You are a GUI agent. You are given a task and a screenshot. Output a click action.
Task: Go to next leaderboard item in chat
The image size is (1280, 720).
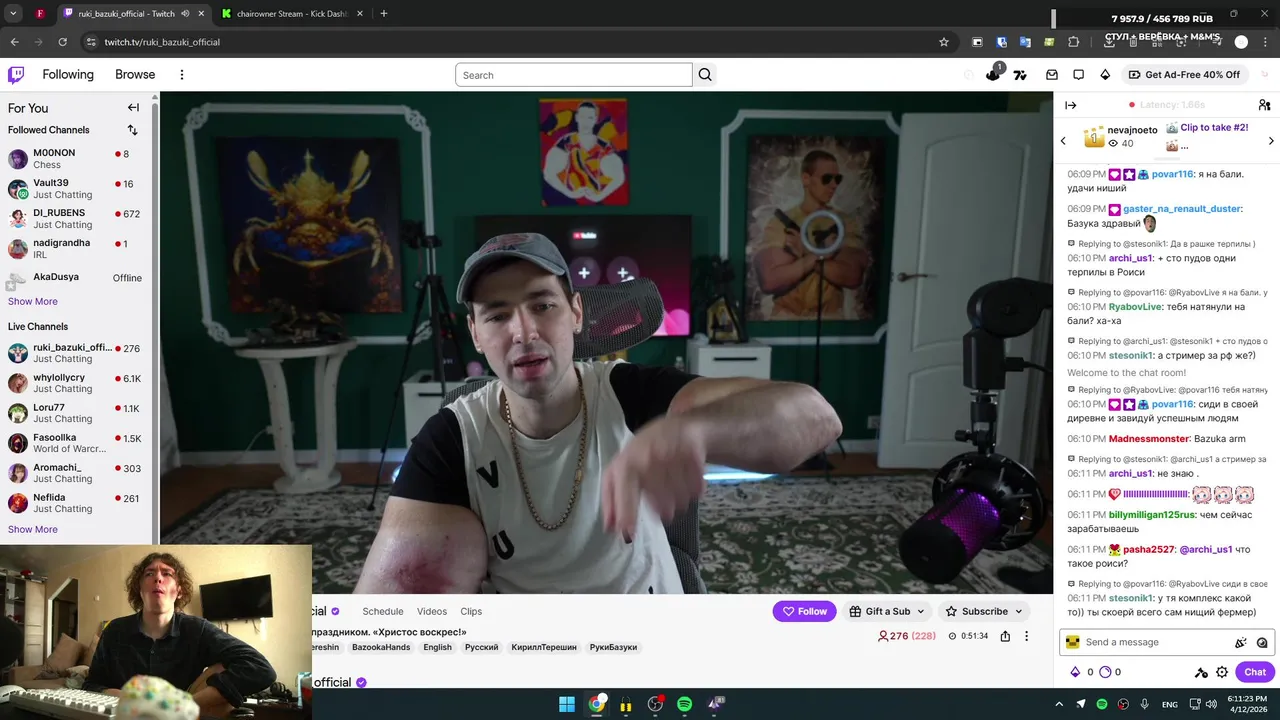(1271, 141)
